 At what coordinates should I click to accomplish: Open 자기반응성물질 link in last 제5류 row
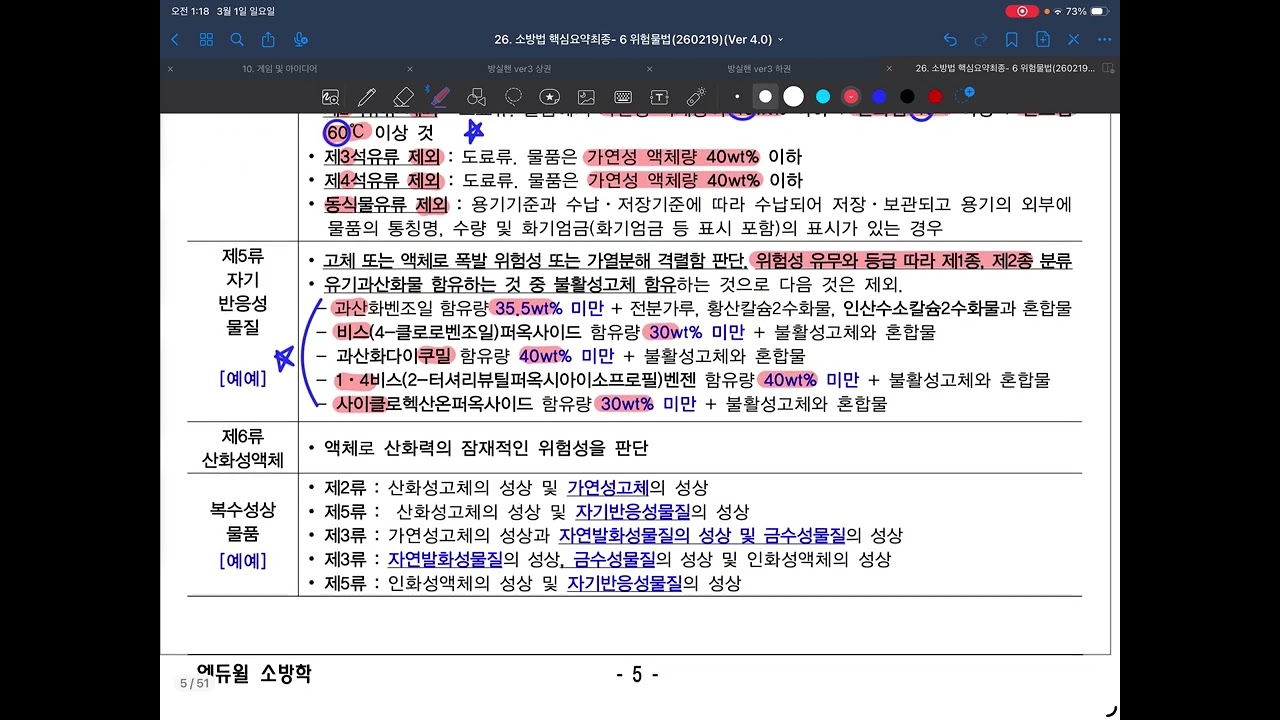[x=625, y=584]
